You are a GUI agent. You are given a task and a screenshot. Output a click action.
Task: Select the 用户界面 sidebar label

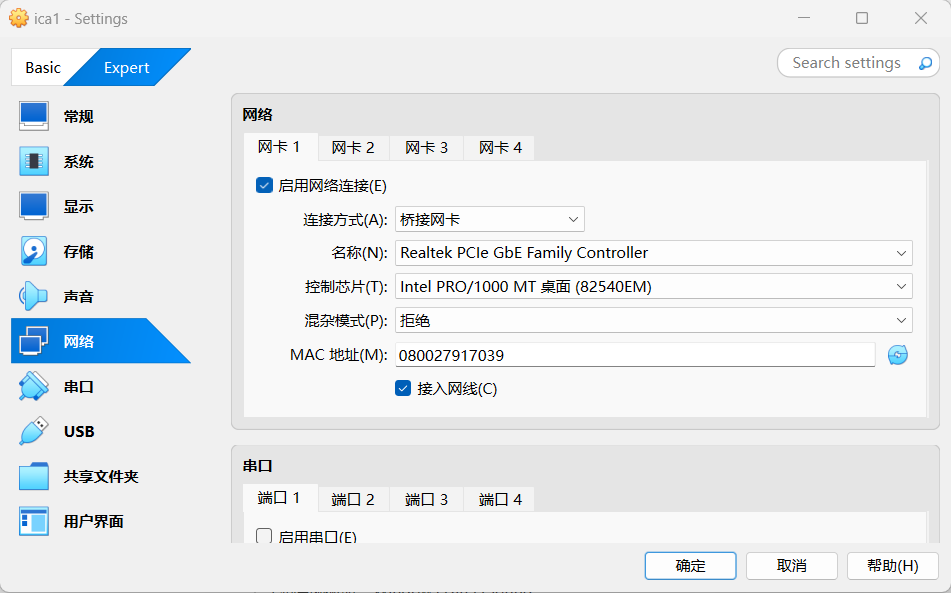click(93, 521)
